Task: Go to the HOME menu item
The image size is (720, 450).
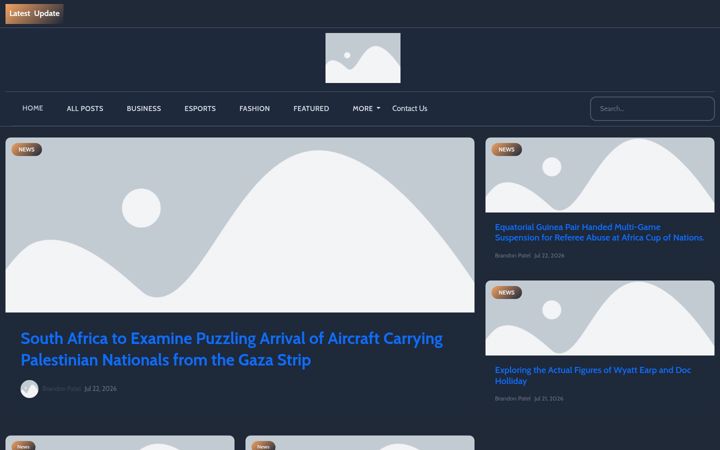Action: [x=33, y=108]
